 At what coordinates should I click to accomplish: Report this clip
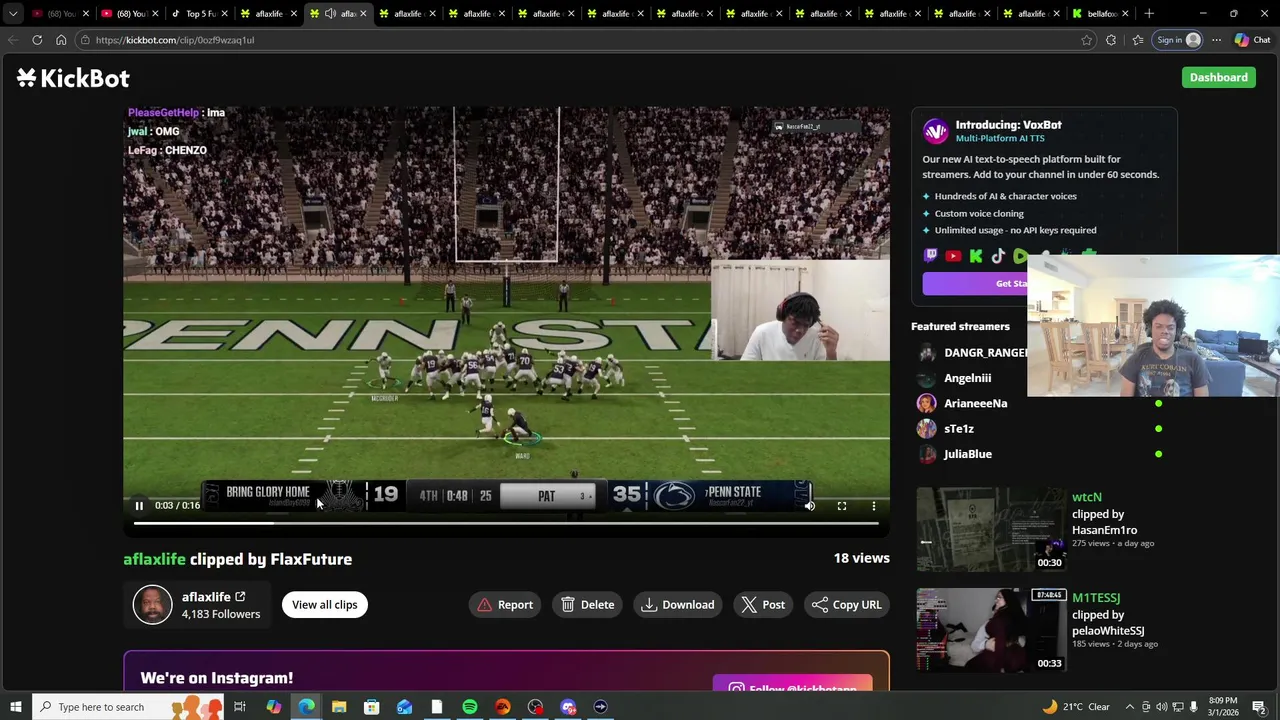(x=505, y=604)
